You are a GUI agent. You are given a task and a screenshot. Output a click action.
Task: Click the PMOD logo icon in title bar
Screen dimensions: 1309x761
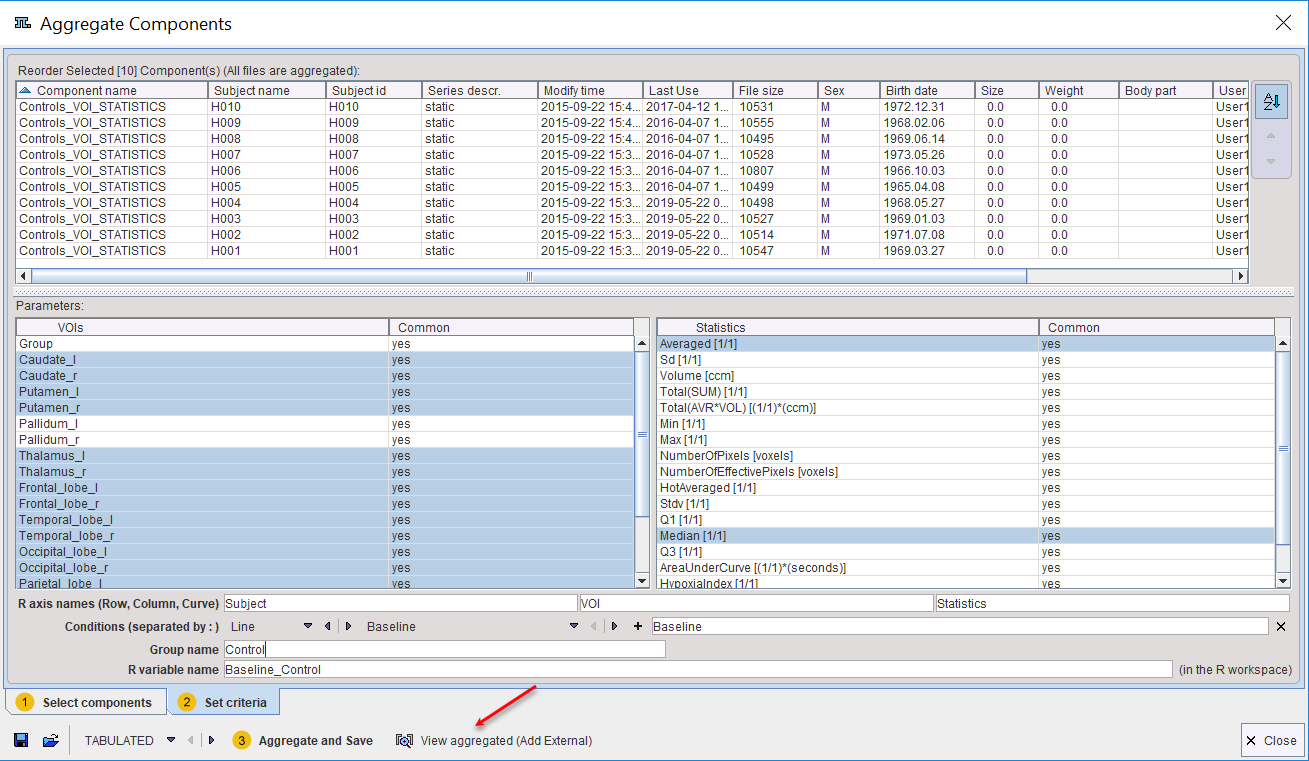click(22, 23)
